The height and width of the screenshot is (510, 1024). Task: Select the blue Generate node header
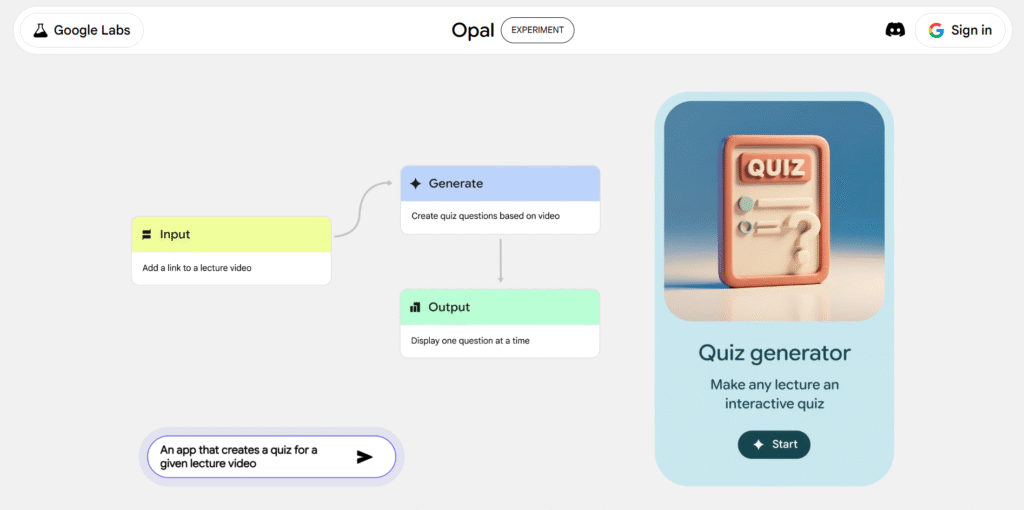pyautogui.click(x=500, y=184)
